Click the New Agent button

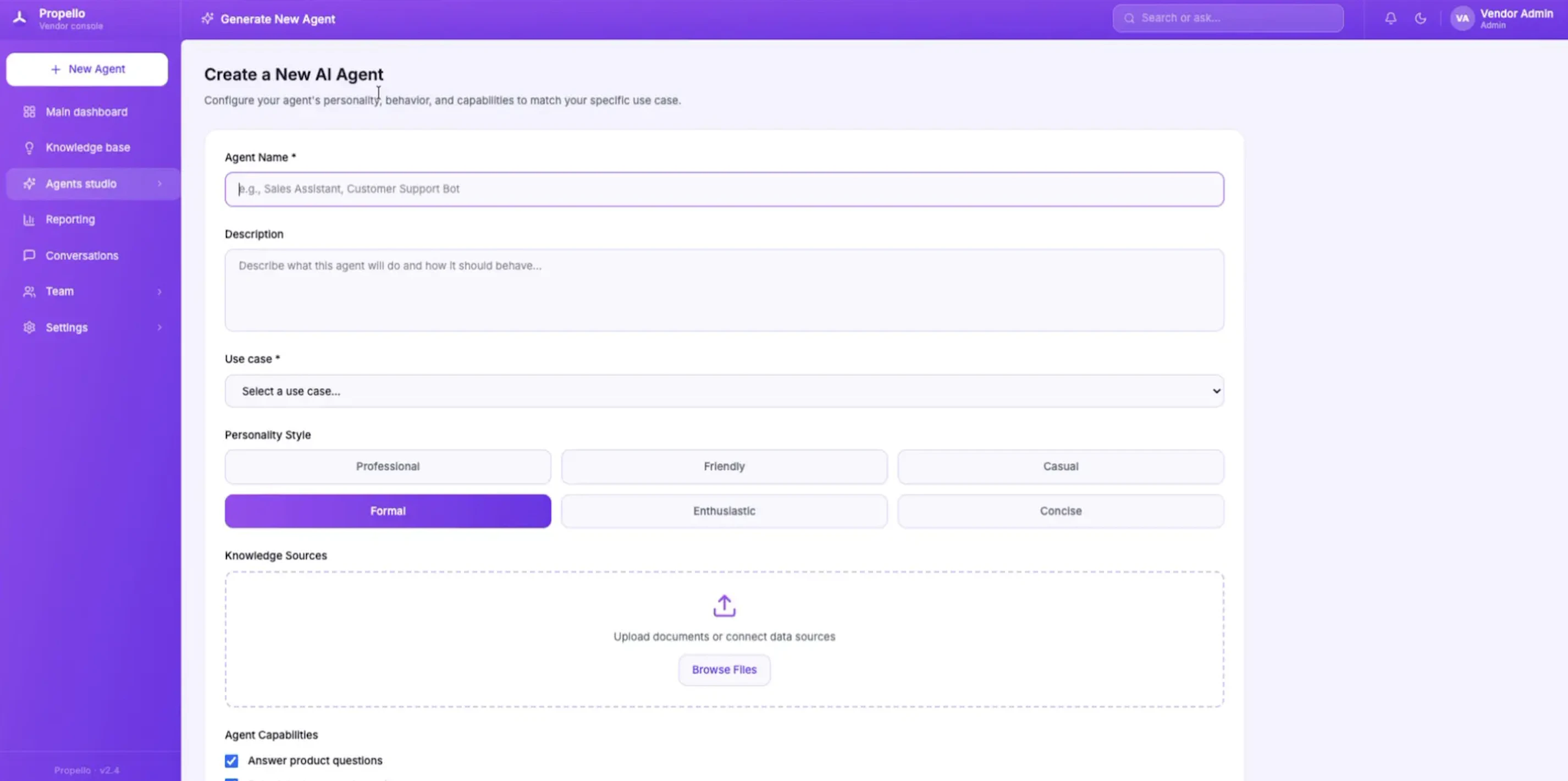coord(87,69)
